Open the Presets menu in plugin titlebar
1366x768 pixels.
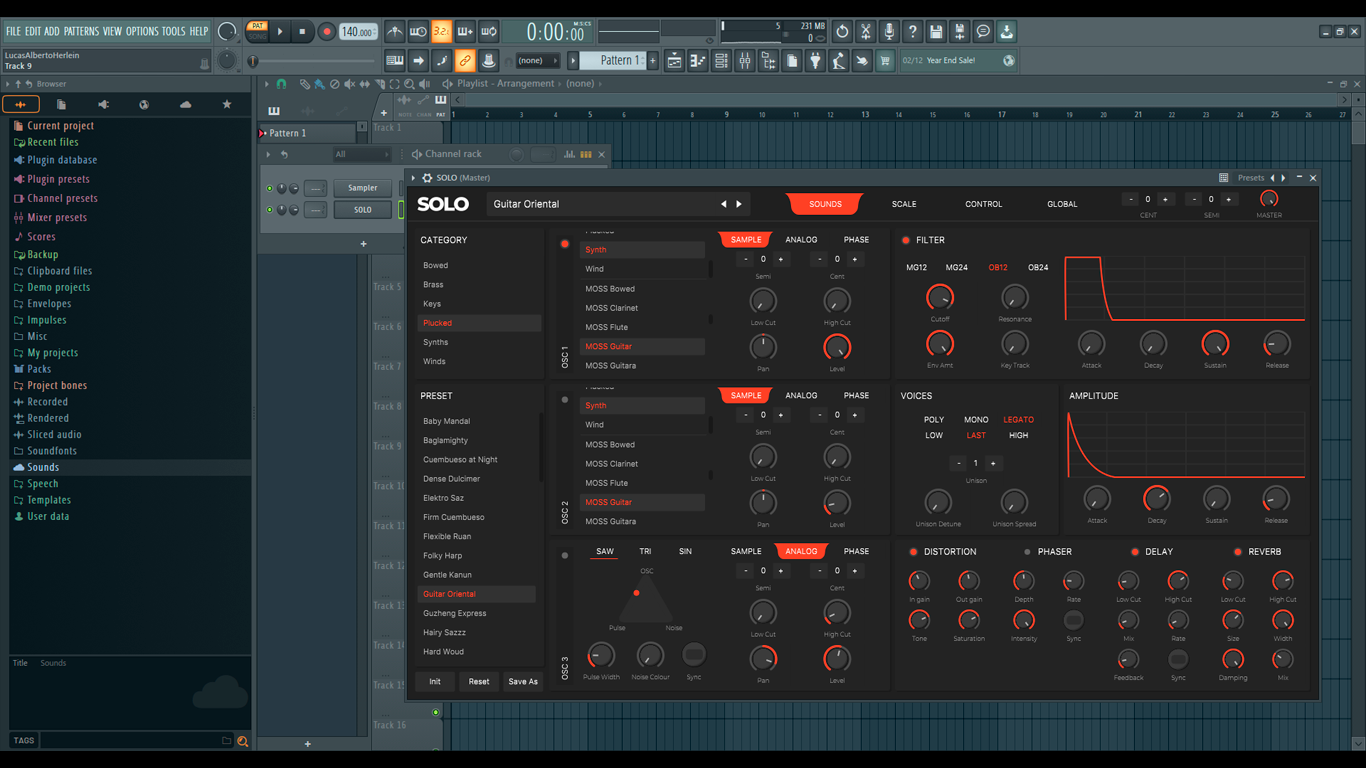coord(1251,178)
